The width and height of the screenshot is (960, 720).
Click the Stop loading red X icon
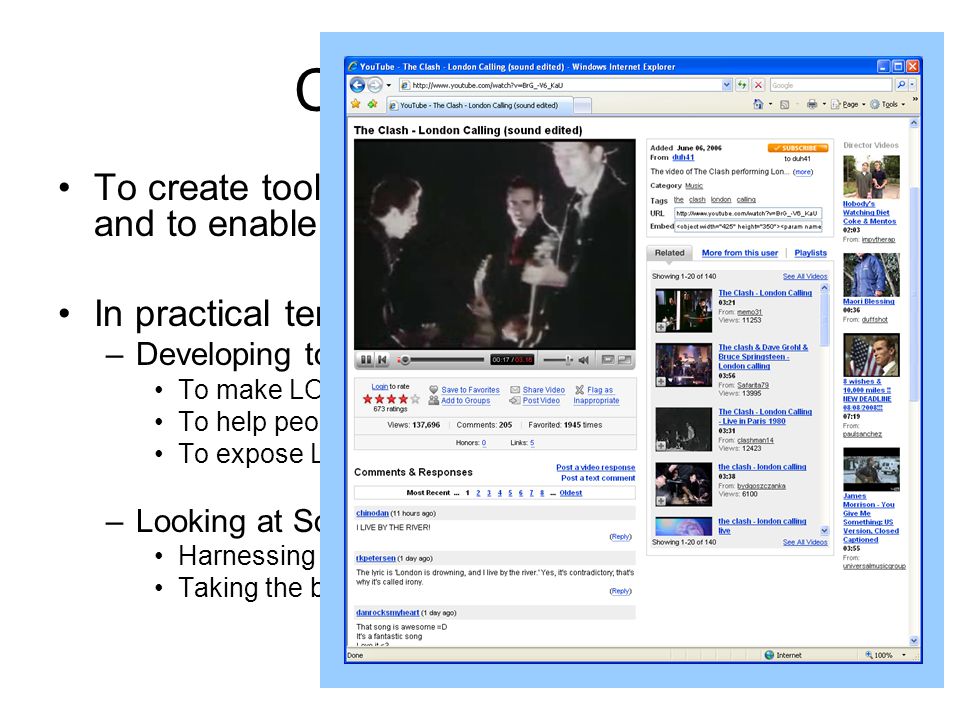pos(758,85)
